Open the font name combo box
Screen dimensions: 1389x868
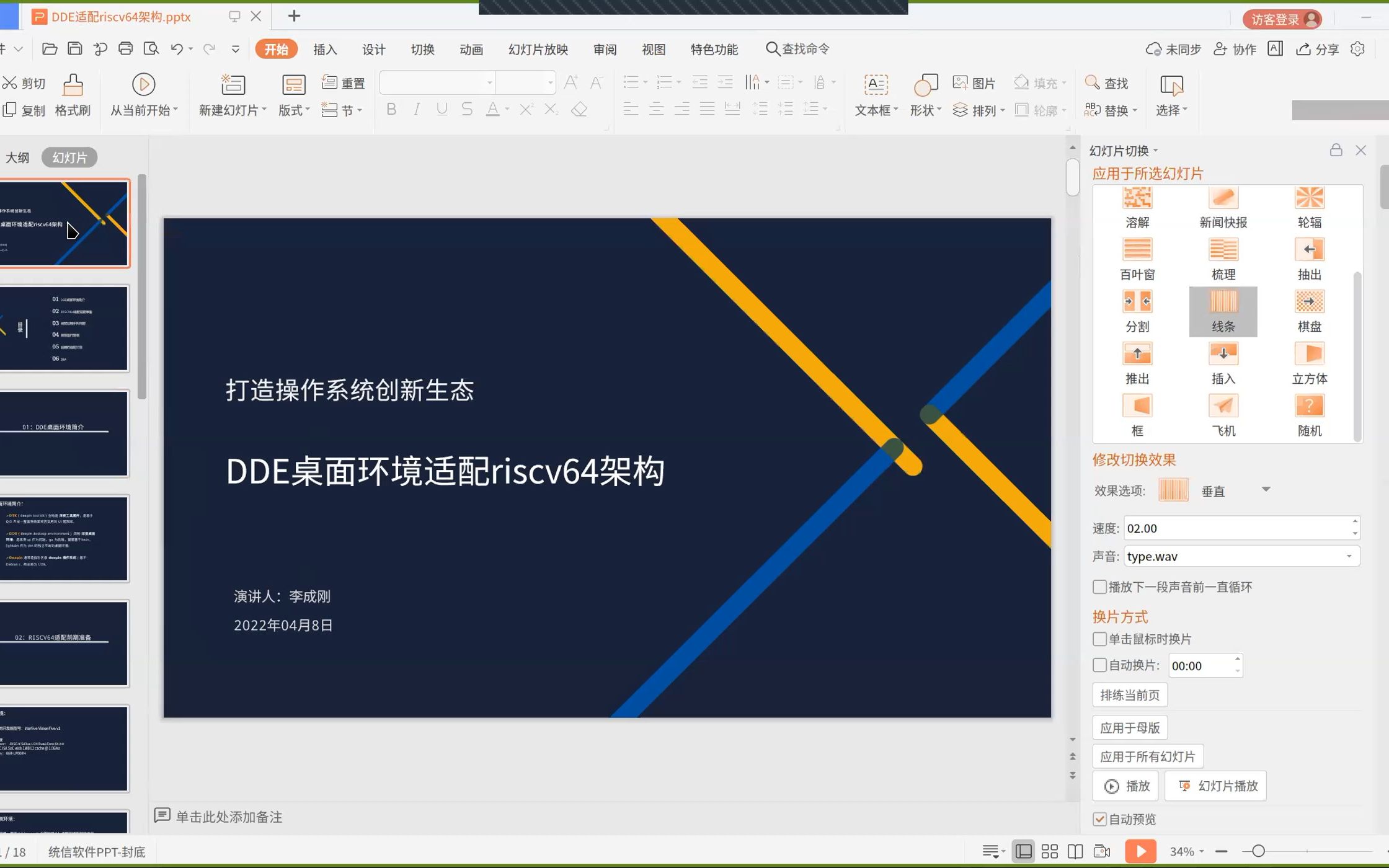click(437, 82)
